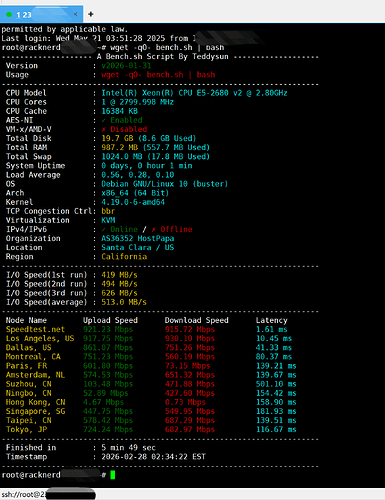The height and width of the screenshot is (500, 385).
Task: Click 'Node Name' column header
Action: click(26, 320)
